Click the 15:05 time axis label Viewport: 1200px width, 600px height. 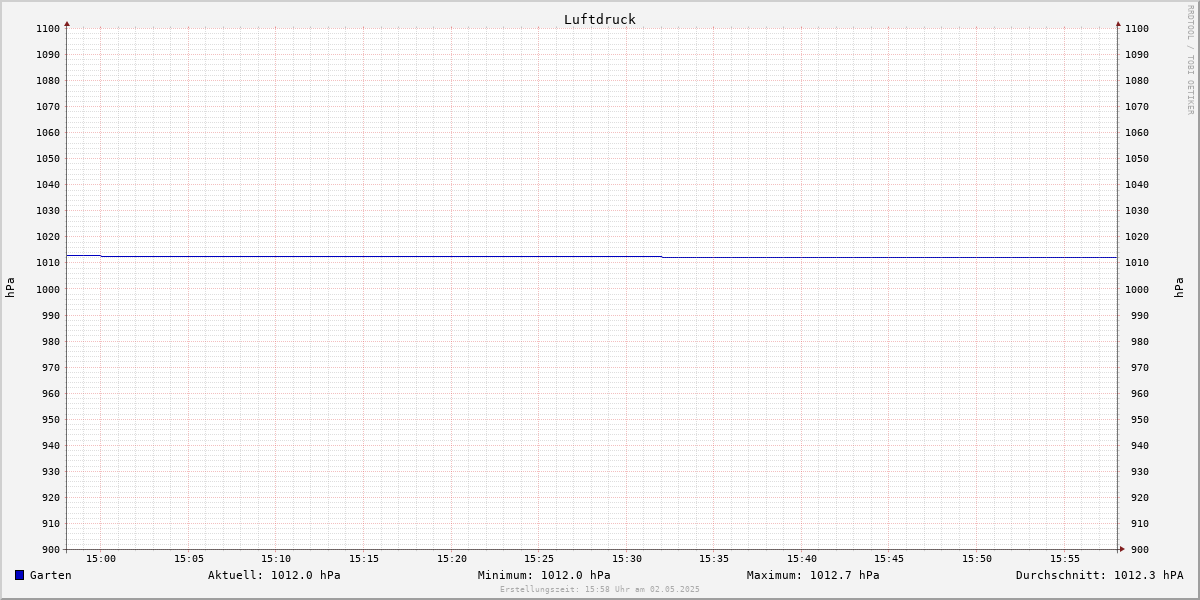[x=189, y=559]
